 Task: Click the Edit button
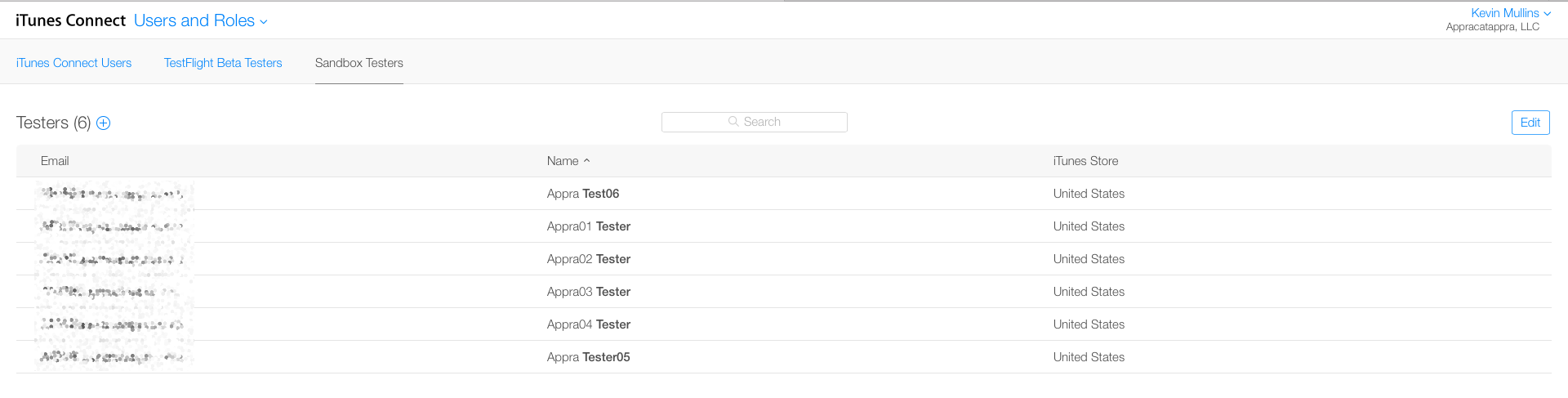[1530, 123]
